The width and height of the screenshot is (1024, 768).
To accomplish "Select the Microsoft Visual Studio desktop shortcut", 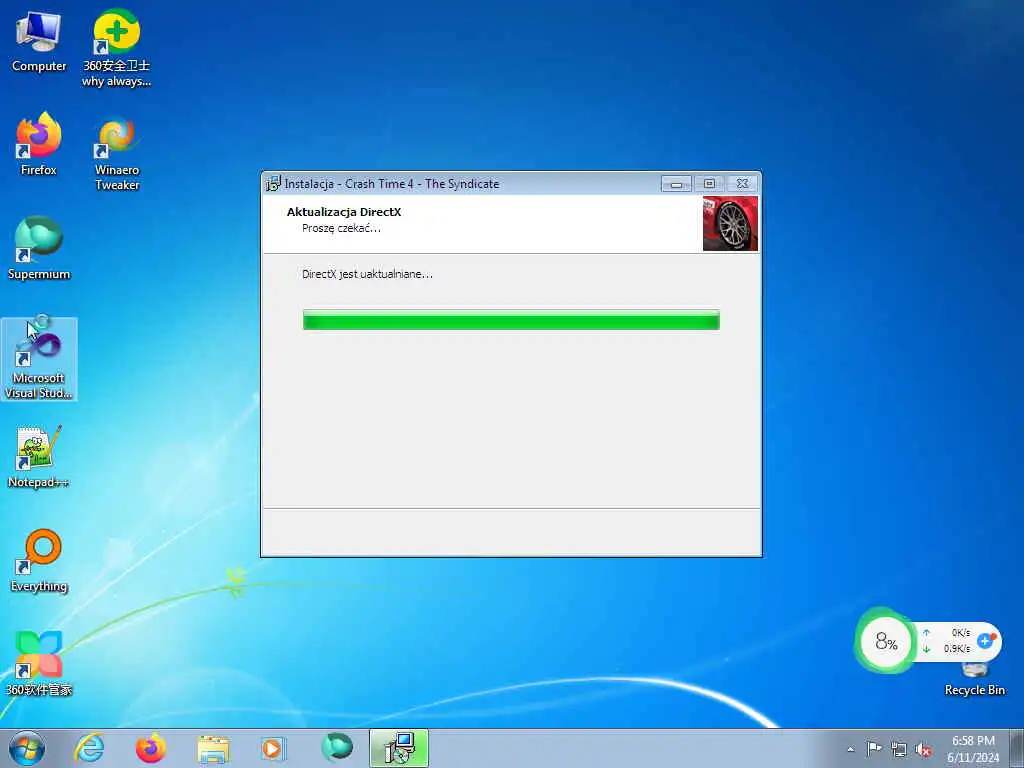I will (x=39, y=359).
